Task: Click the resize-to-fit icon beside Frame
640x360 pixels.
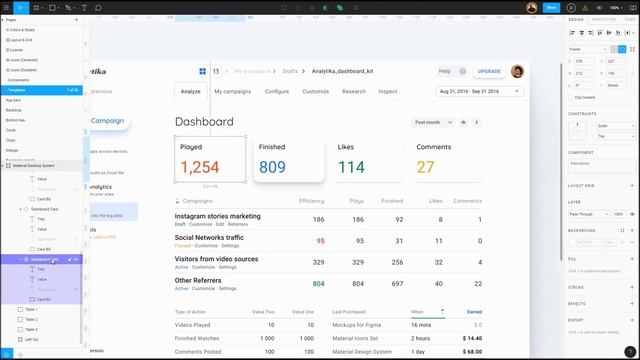Action: [x=632, y=49]
